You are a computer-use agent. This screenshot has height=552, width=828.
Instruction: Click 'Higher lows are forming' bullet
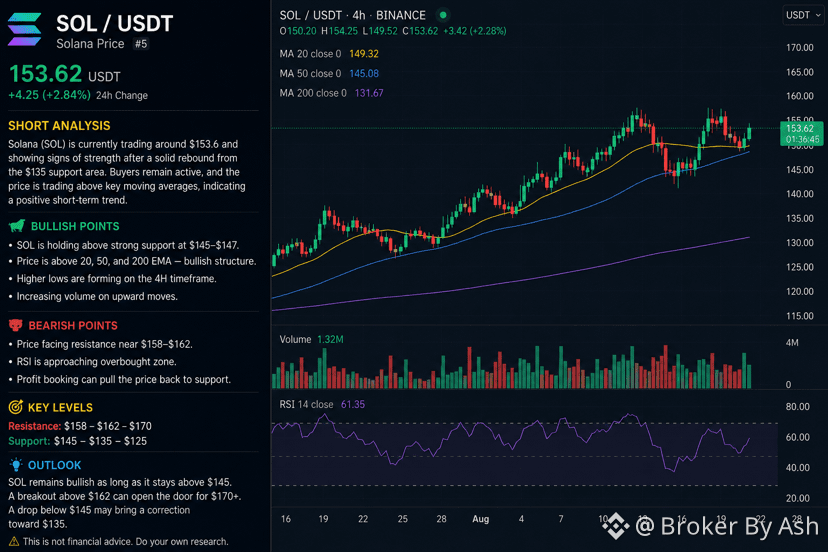coord(112,278)
